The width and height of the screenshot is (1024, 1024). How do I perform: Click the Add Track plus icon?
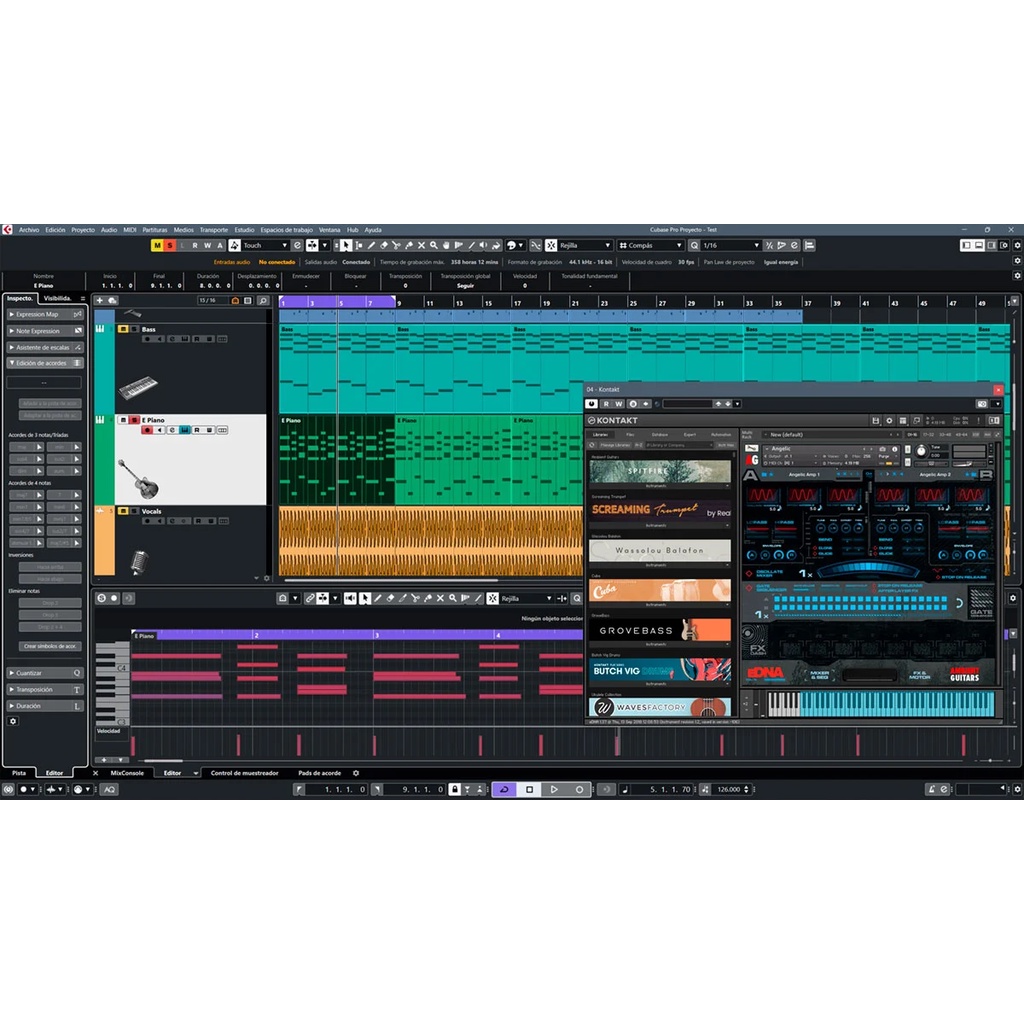coord(100,300)
